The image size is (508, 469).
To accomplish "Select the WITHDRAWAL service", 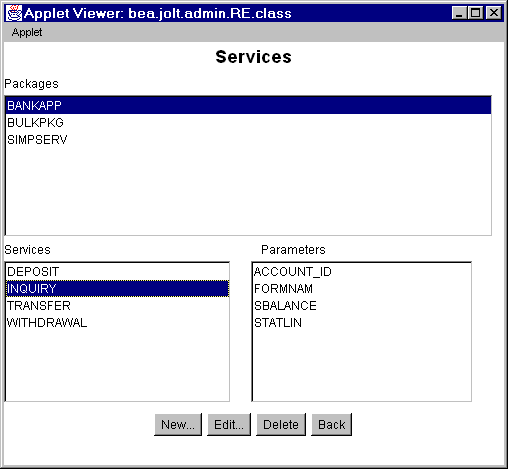I will point(117,322).
